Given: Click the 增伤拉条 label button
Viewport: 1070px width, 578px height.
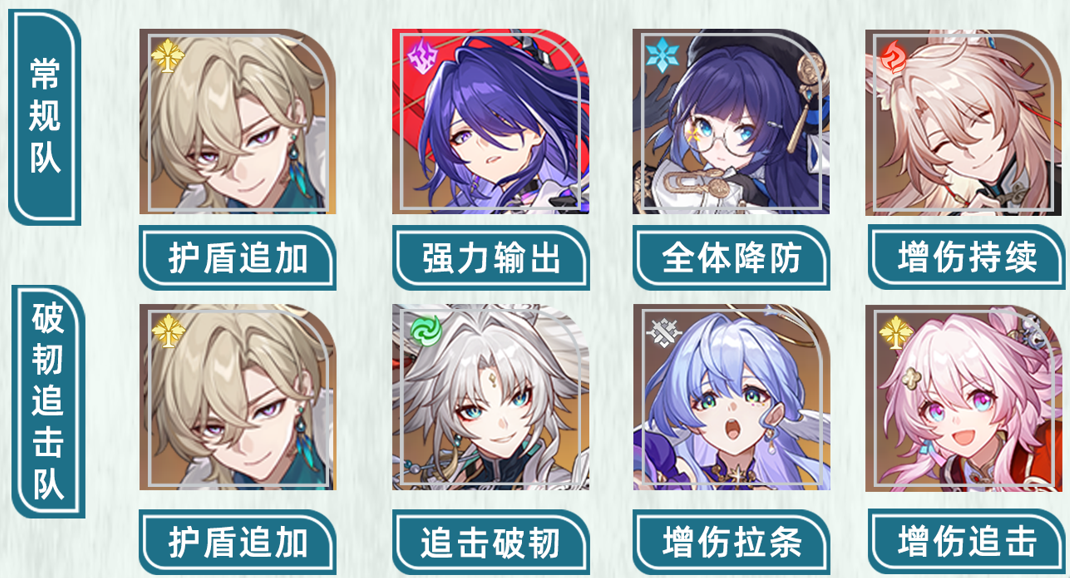Looking at the screenshot, I should click(x=731, y=543).
